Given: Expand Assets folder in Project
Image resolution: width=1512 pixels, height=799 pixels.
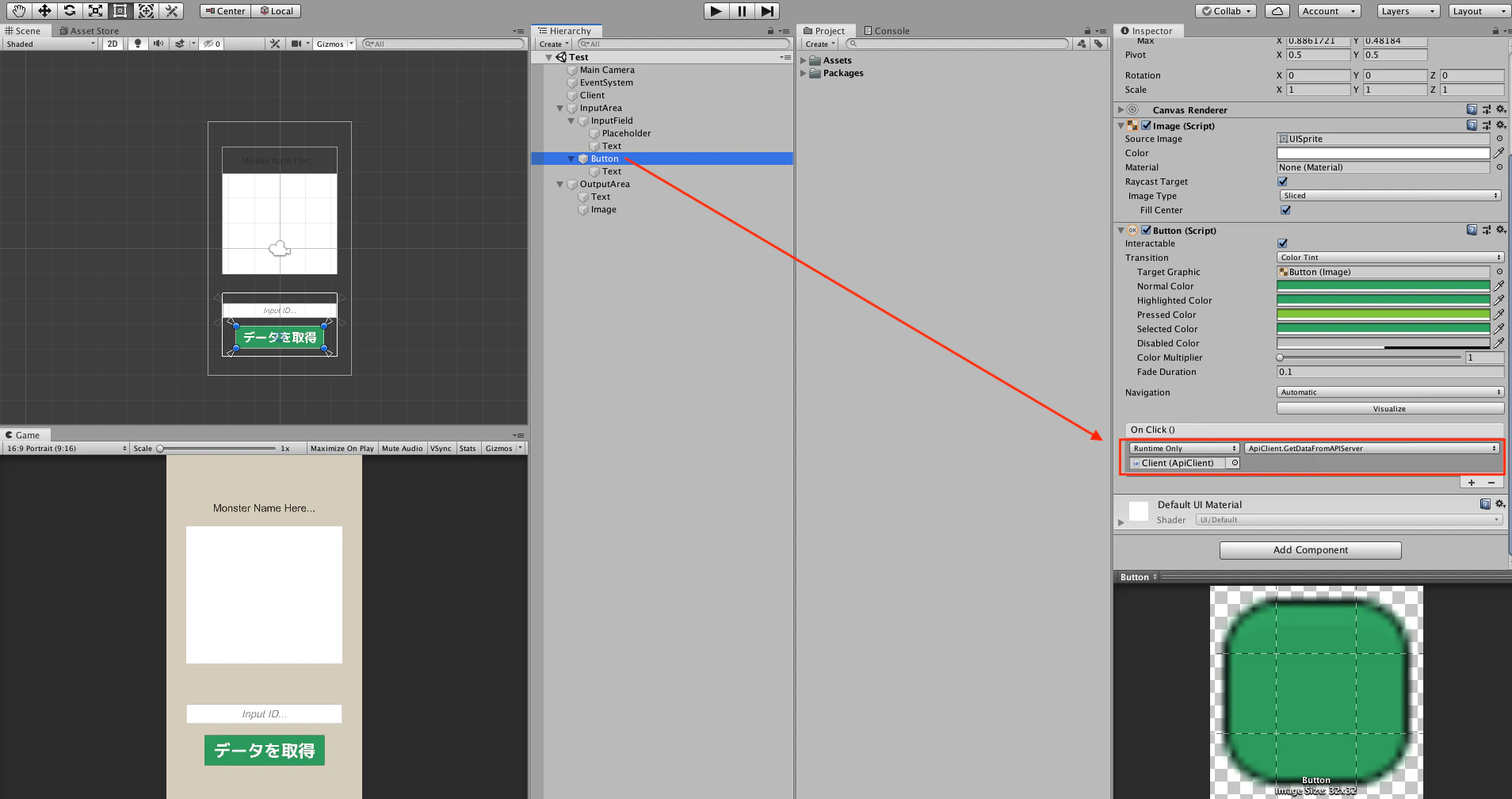Looking at the screenshot, I should (x=804, y=60).
